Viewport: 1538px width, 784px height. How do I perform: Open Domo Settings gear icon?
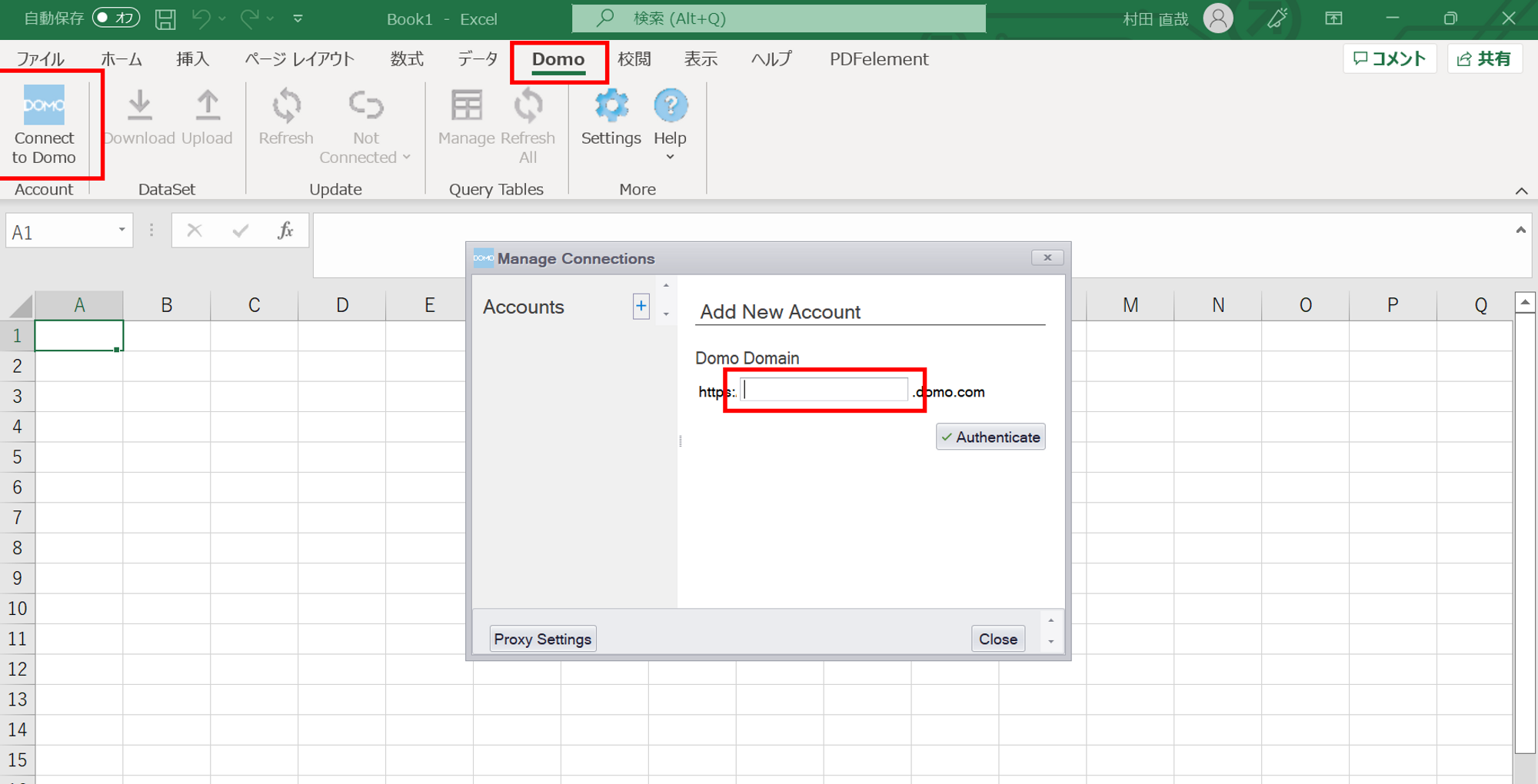(611, 105)
